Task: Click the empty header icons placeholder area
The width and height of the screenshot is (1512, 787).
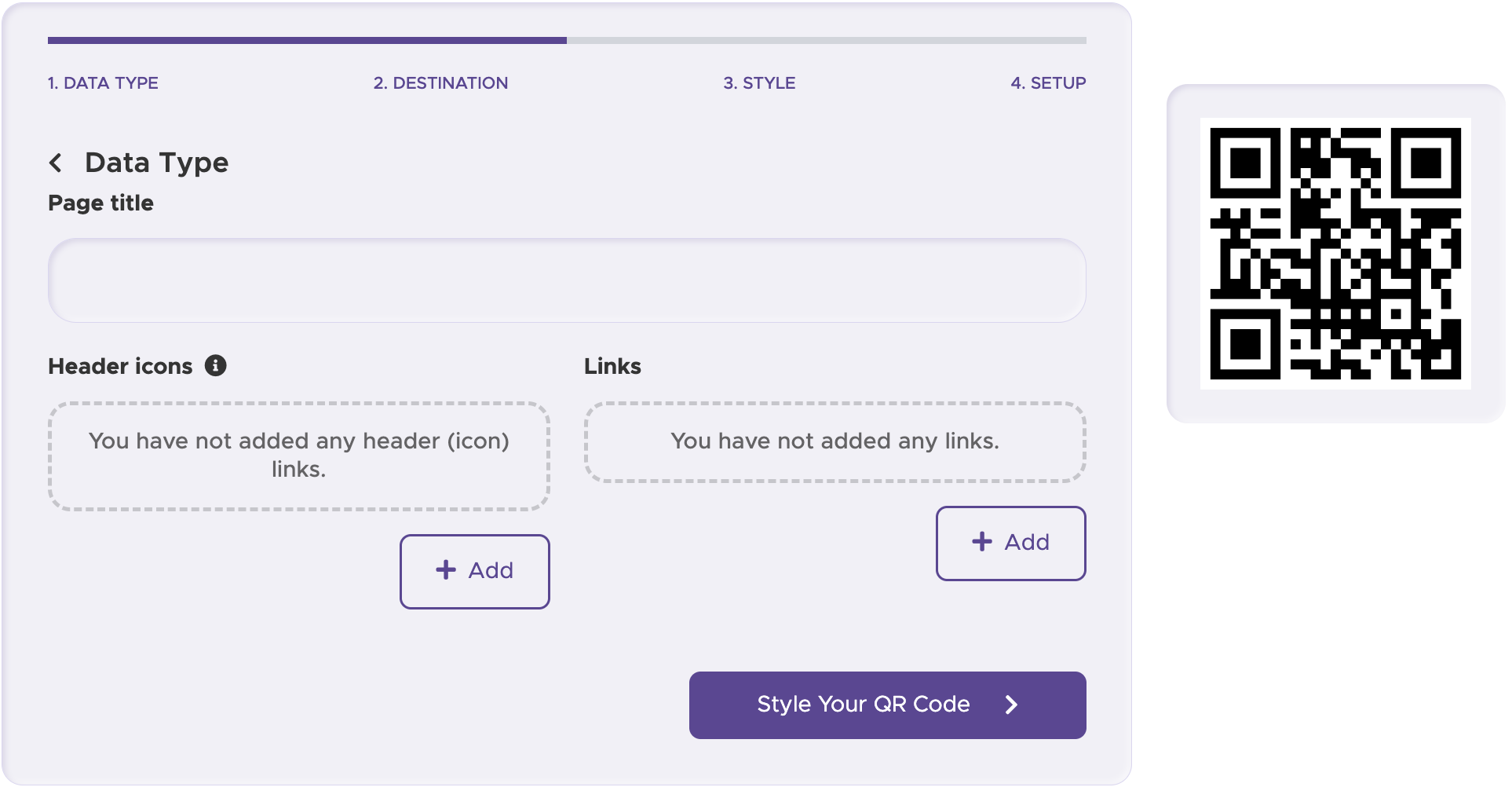Action: click(299, 456)
